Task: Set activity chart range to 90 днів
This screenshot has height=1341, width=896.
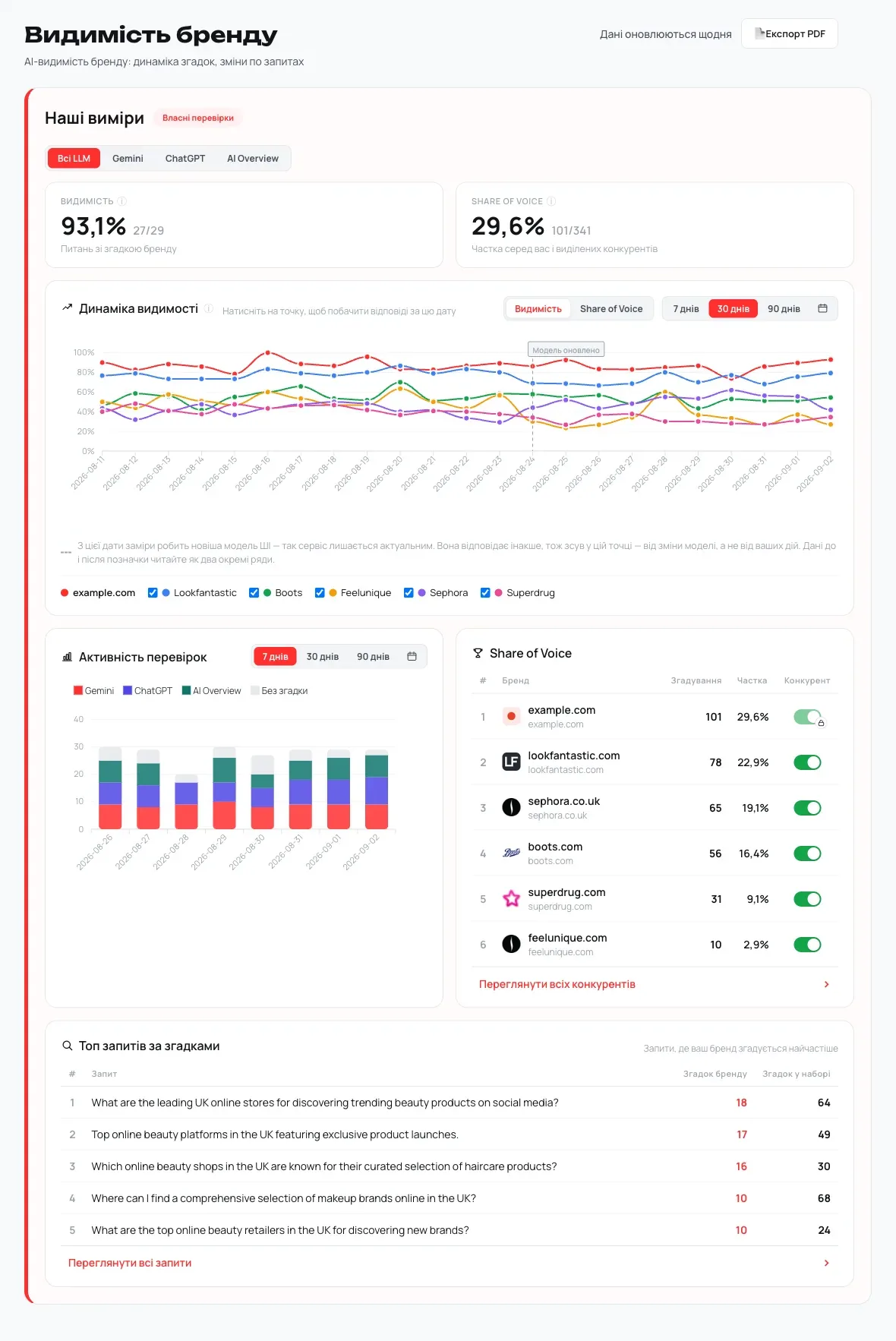Action: coord(373,657)
